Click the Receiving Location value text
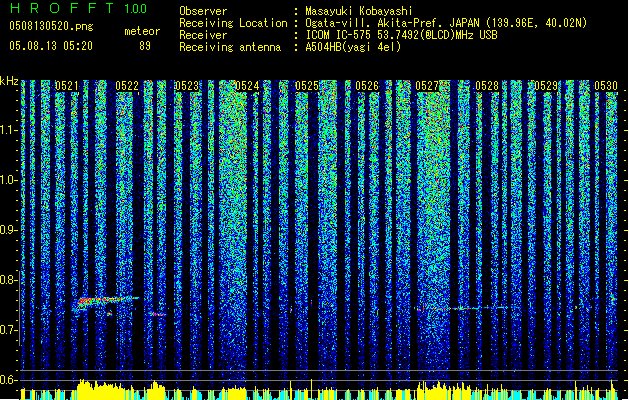Screen dimensions: 629x400 [446, 23]
